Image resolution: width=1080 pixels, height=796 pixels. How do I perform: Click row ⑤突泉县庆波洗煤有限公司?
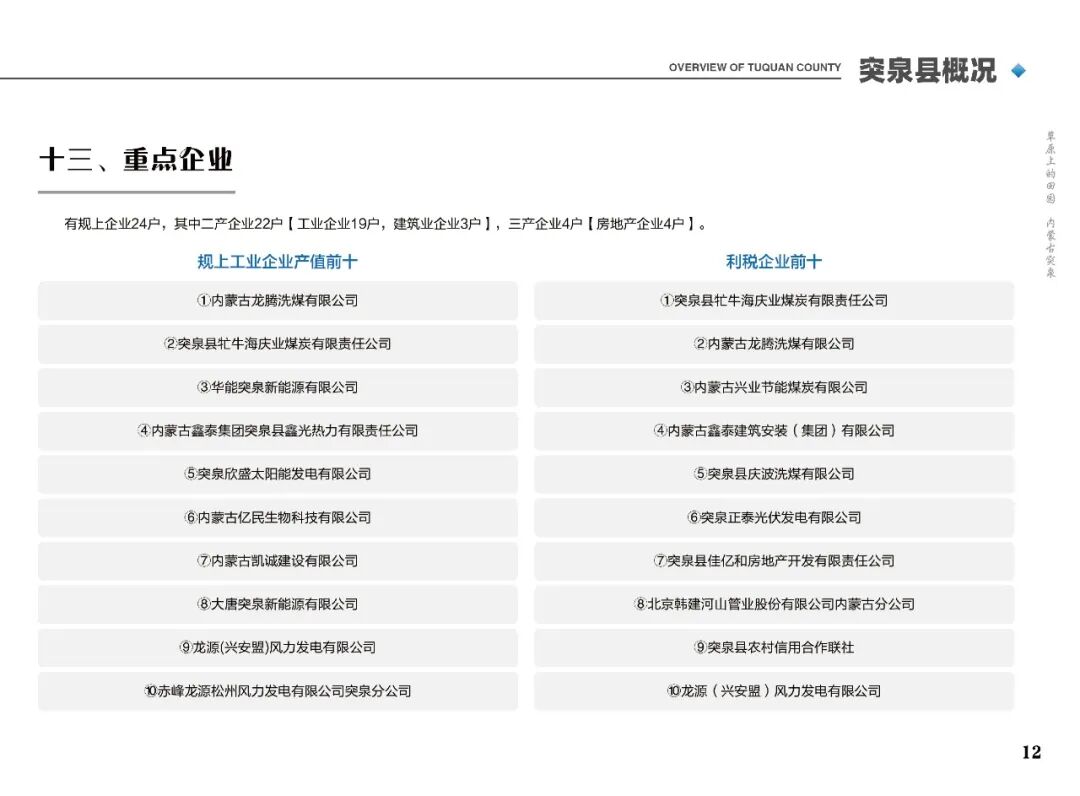[x=774, y=474]
